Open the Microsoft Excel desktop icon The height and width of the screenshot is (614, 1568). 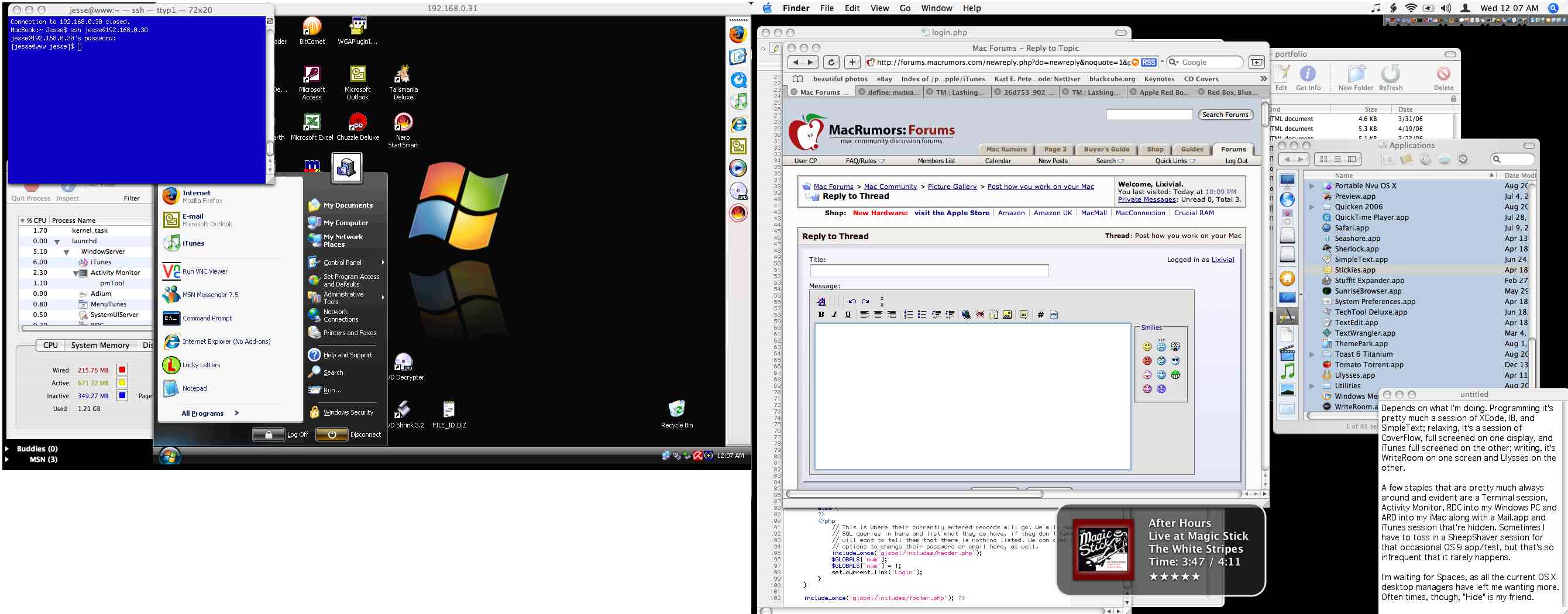(312, 127)
